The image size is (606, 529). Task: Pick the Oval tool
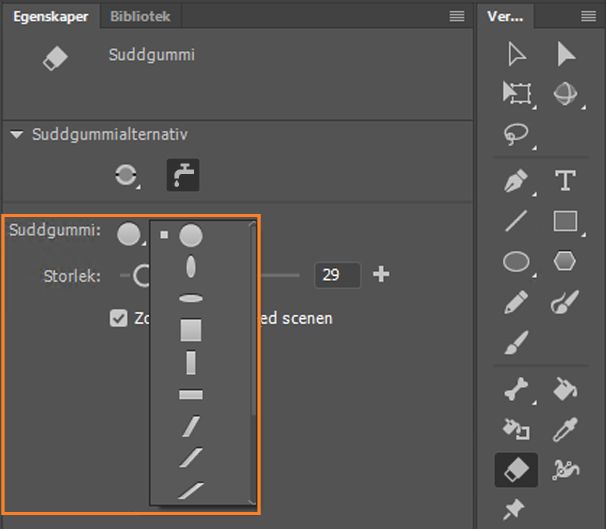point(516,262)
